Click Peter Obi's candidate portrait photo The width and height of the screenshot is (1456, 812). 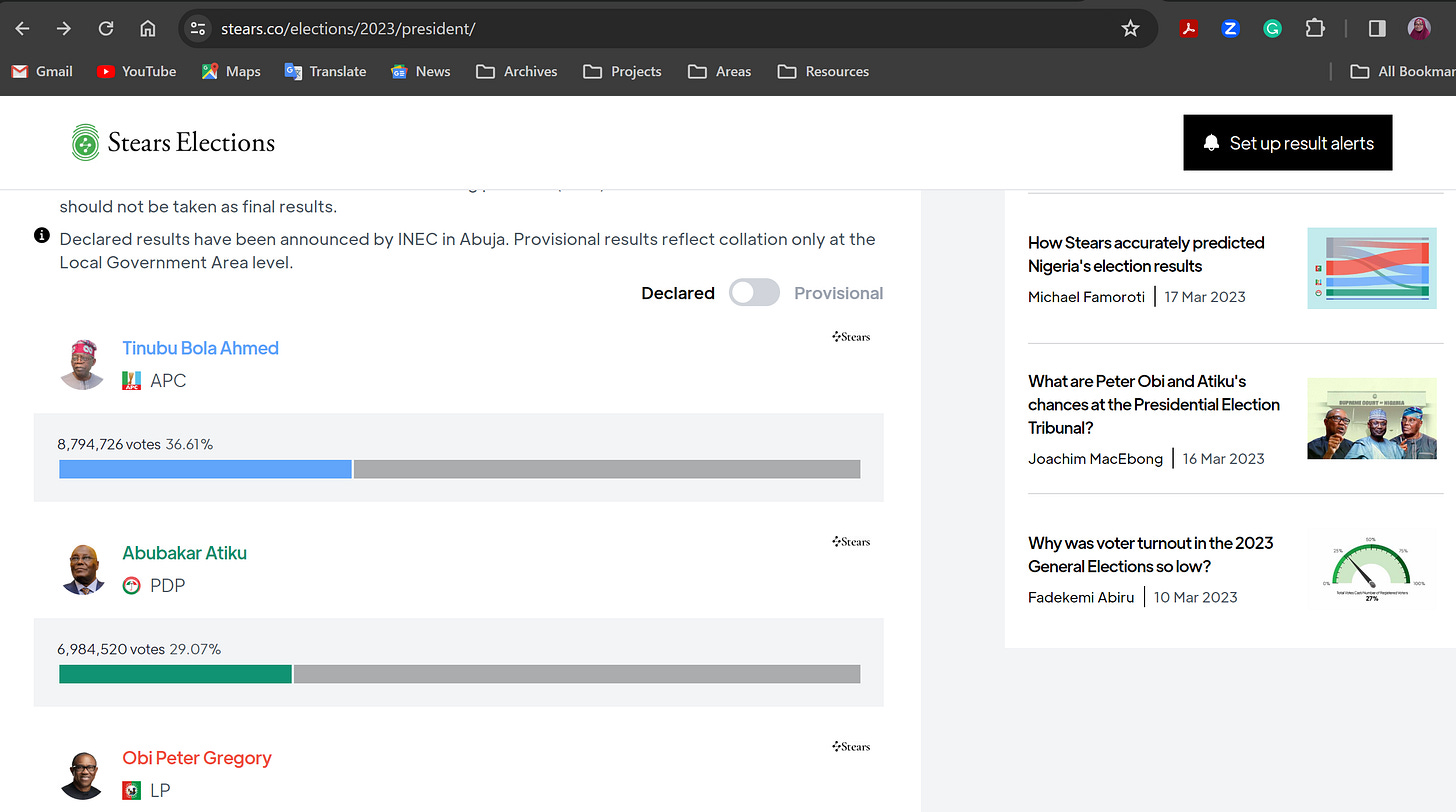click(x=83, y=775)
